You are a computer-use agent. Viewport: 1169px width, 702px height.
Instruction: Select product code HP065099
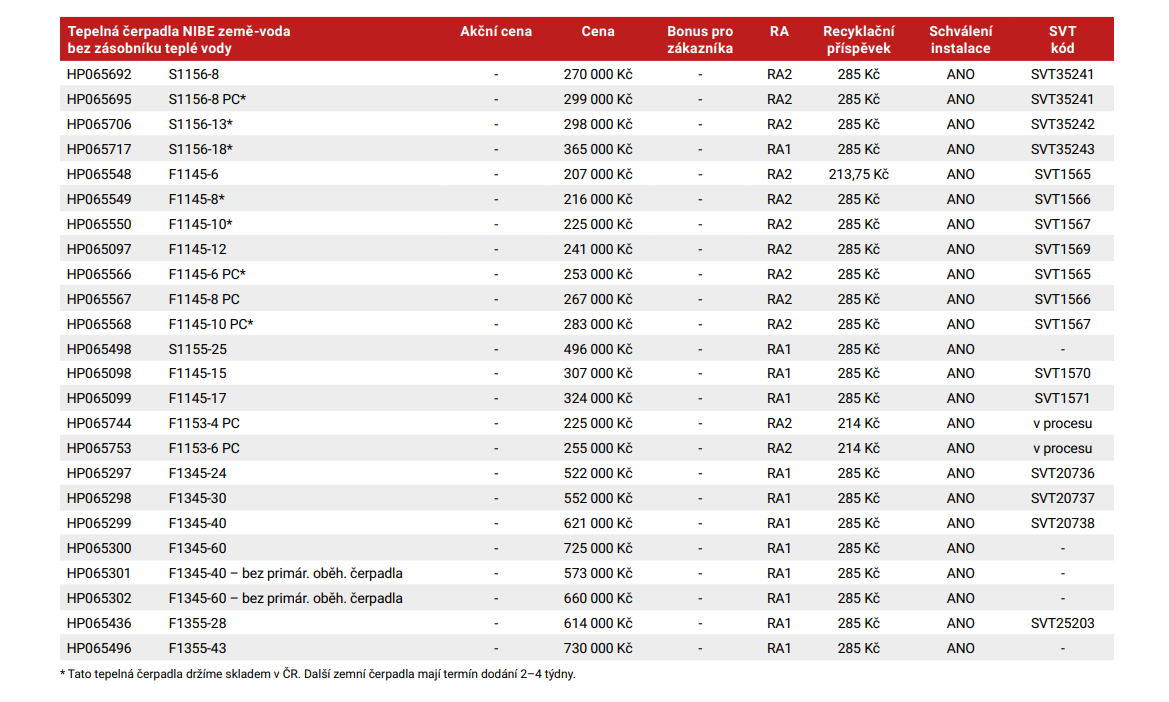coord(99,399)
